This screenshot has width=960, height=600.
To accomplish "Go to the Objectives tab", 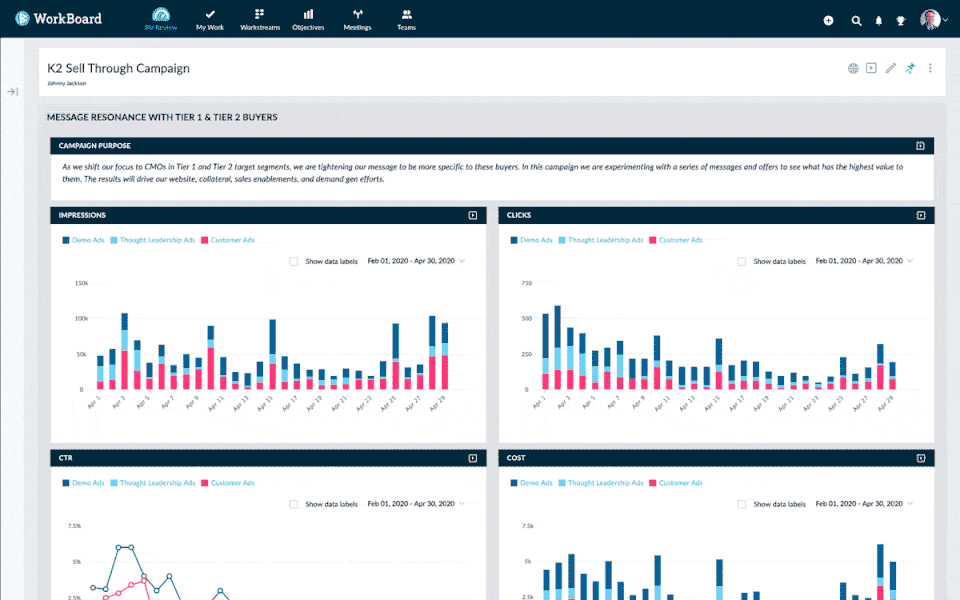I will coord(308,20).
